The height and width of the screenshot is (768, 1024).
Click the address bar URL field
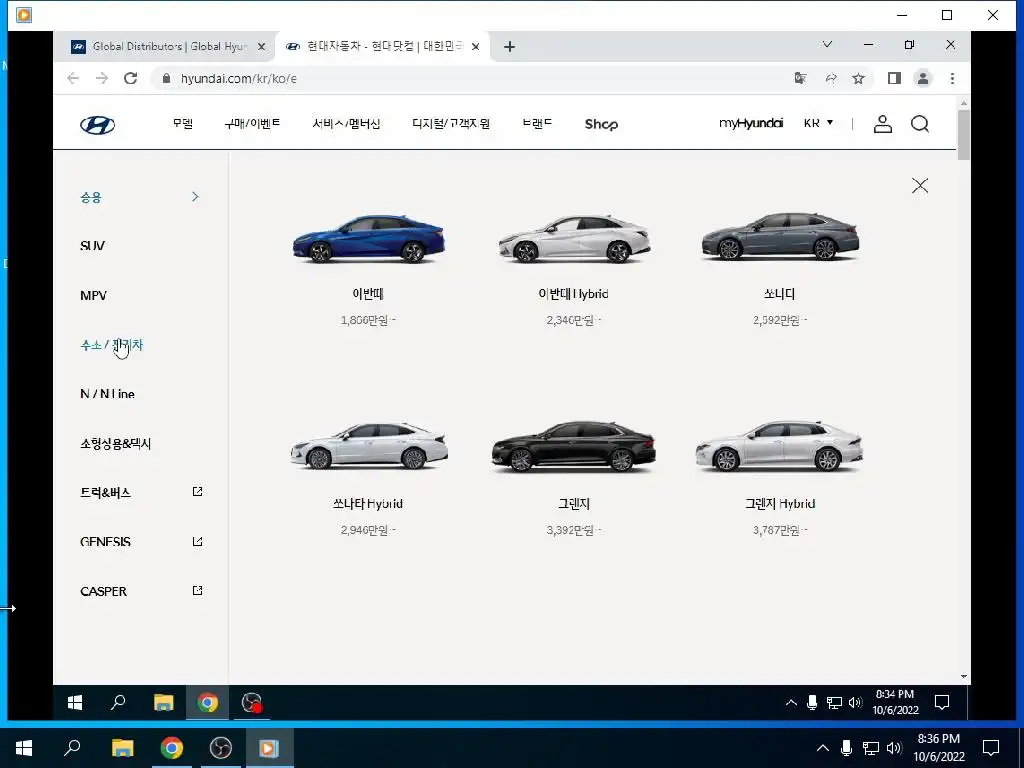tap(470, 78)
